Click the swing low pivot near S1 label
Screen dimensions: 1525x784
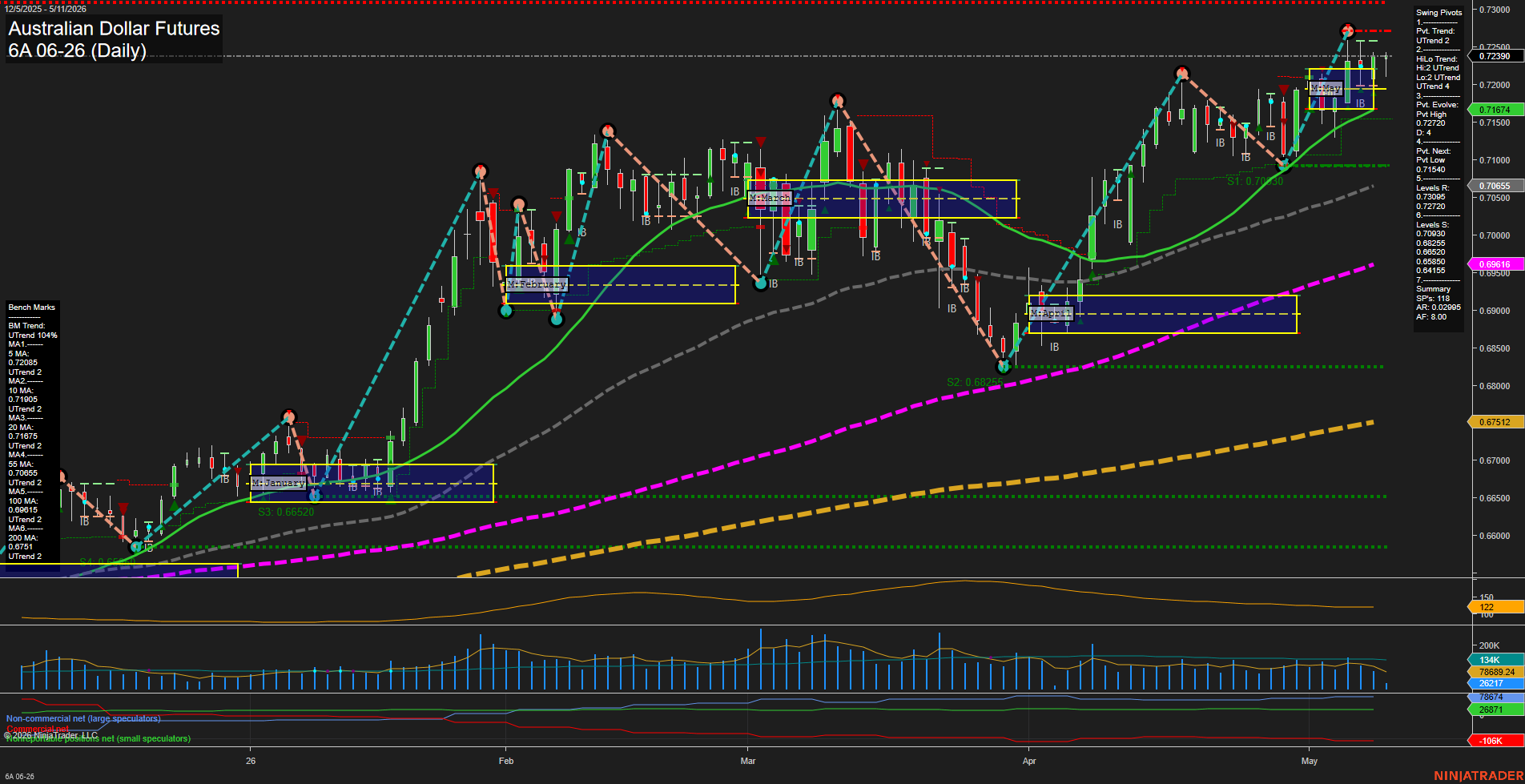coord(1284,165)
